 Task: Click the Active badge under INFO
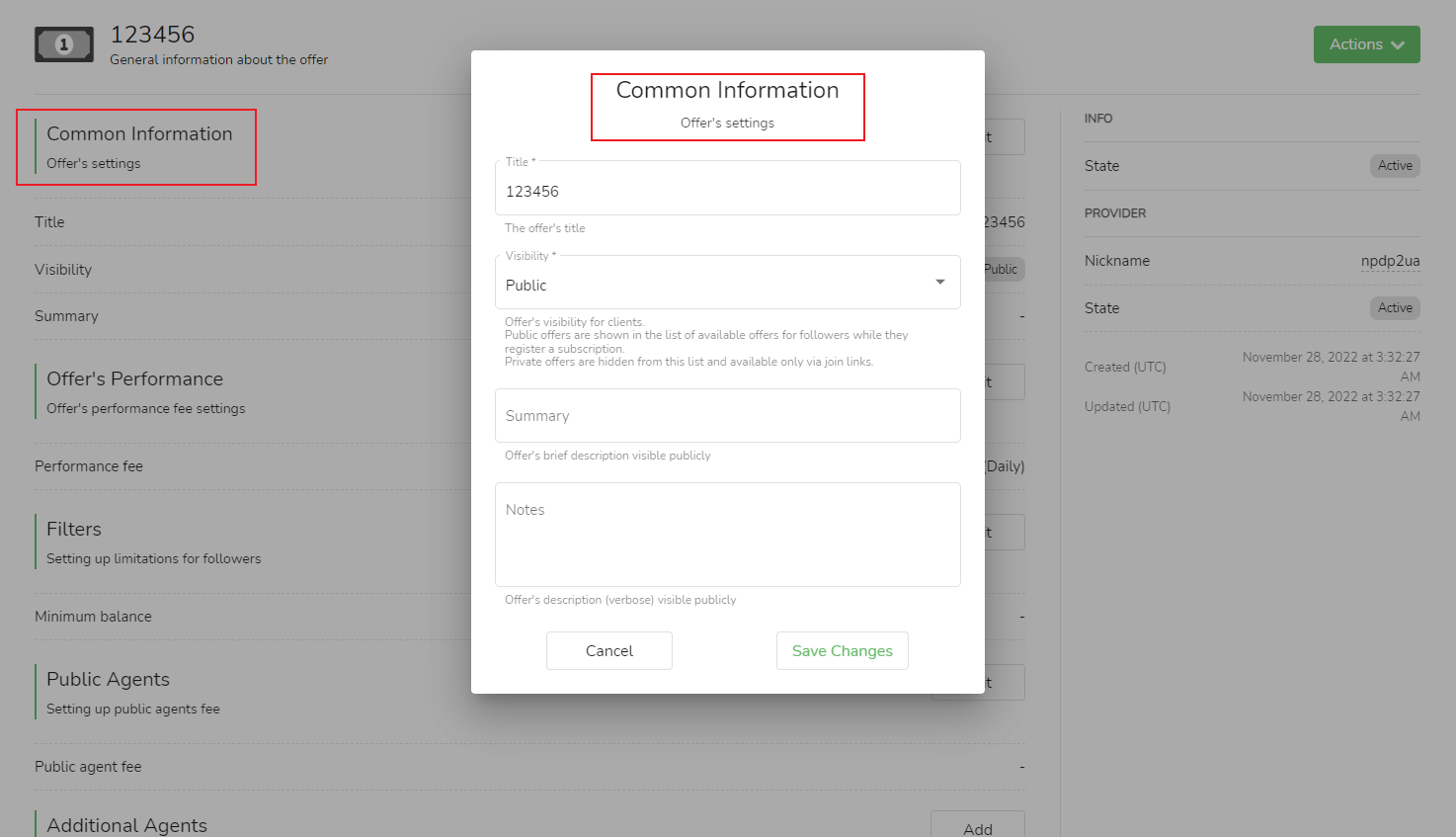1394,166
